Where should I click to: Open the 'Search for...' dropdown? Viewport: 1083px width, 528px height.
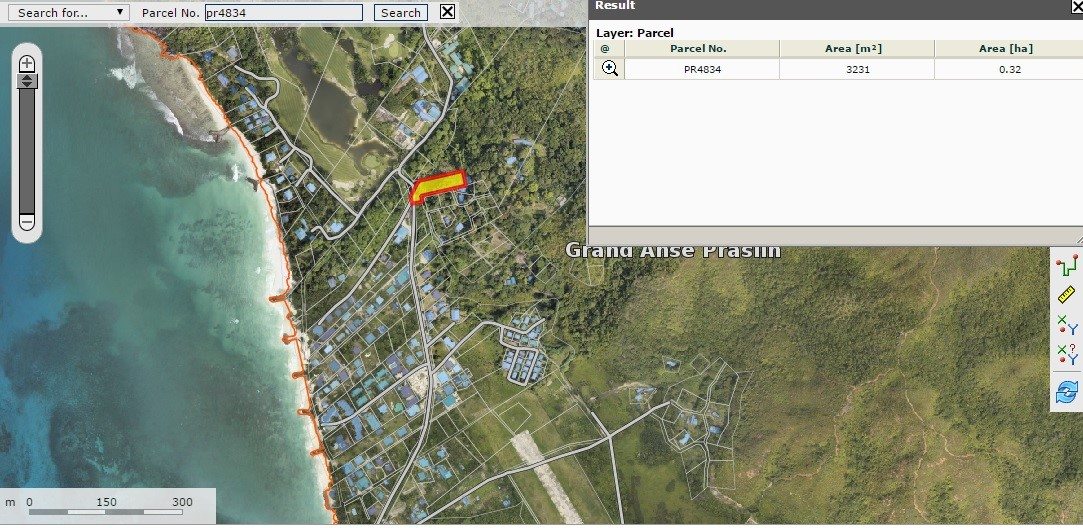pos(68,12)
